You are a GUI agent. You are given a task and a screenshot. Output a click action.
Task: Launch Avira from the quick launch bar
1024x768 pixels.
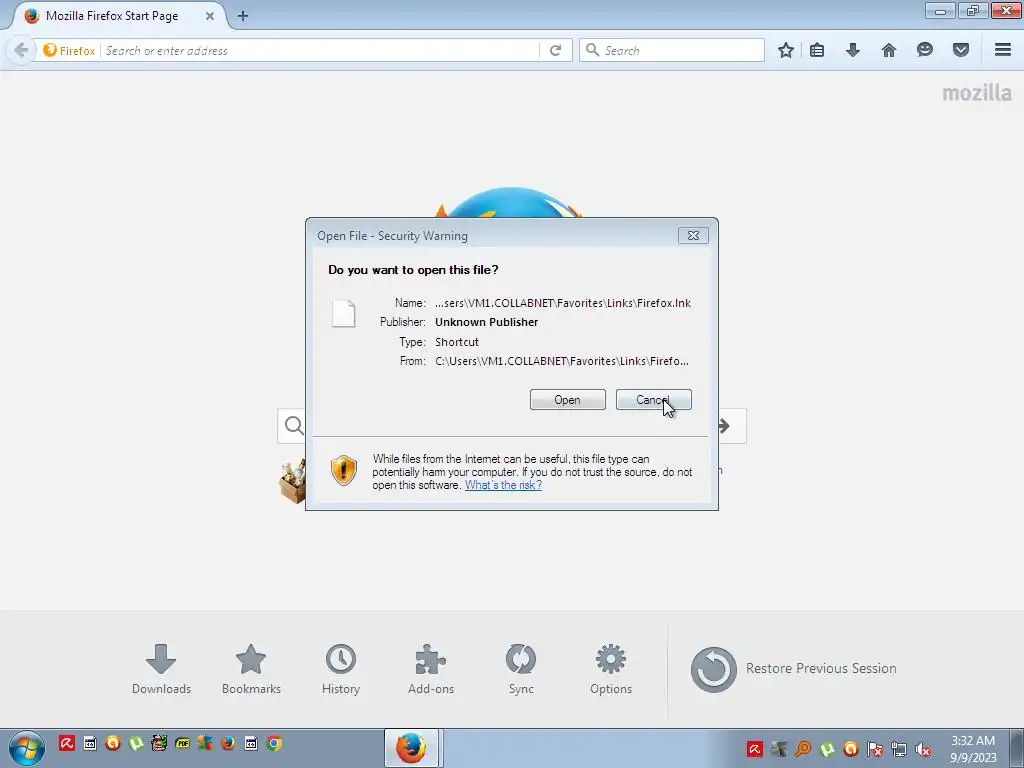67,743
